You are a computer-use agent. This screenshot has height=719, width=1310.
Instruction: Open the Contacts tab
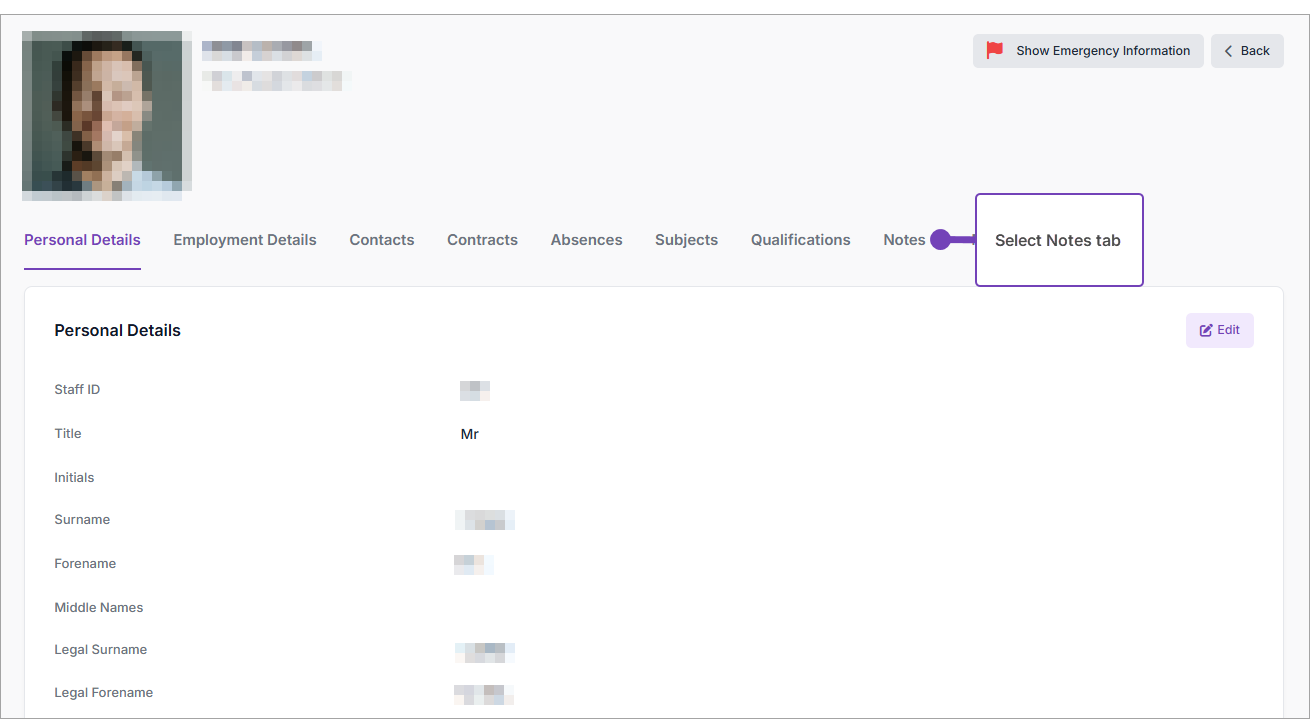click(x=381, y=240)
